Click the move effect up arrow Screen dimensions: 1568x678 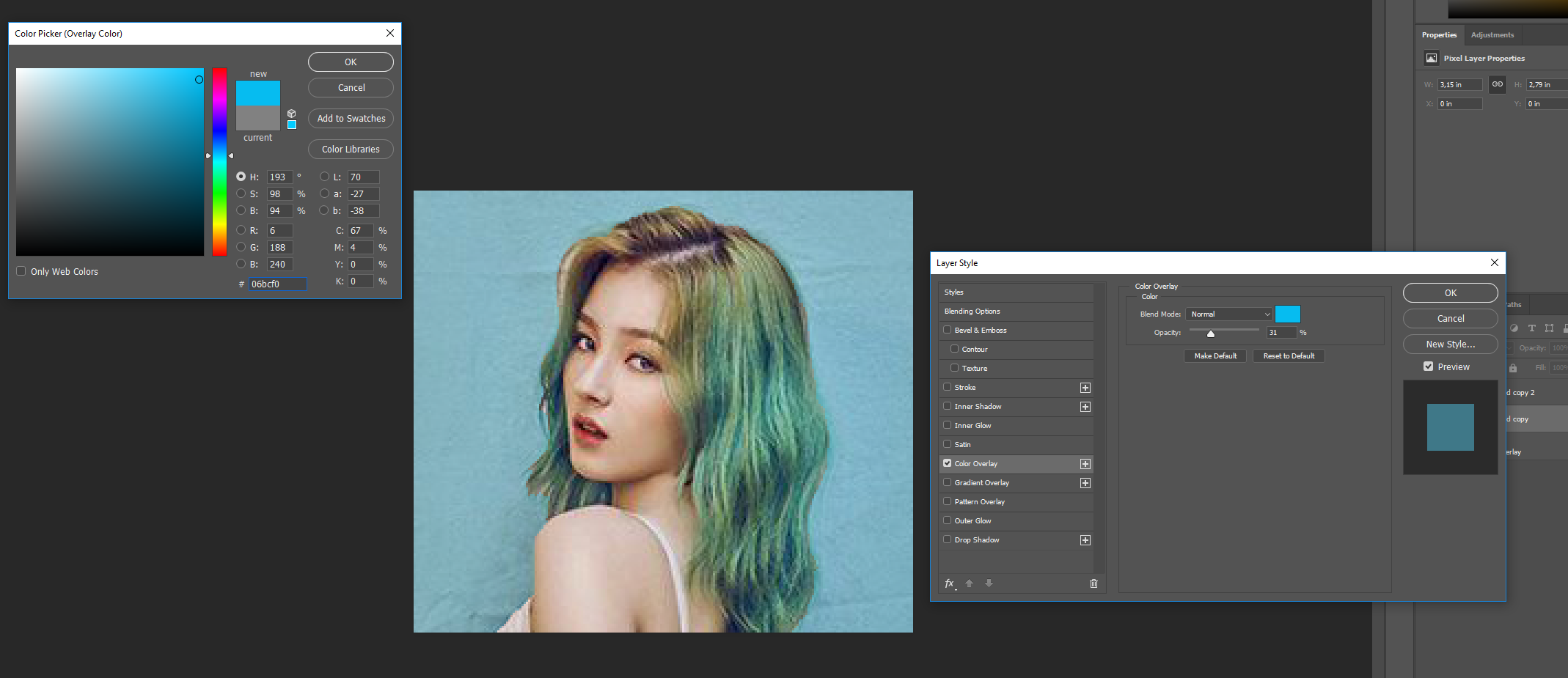(969, 583)
